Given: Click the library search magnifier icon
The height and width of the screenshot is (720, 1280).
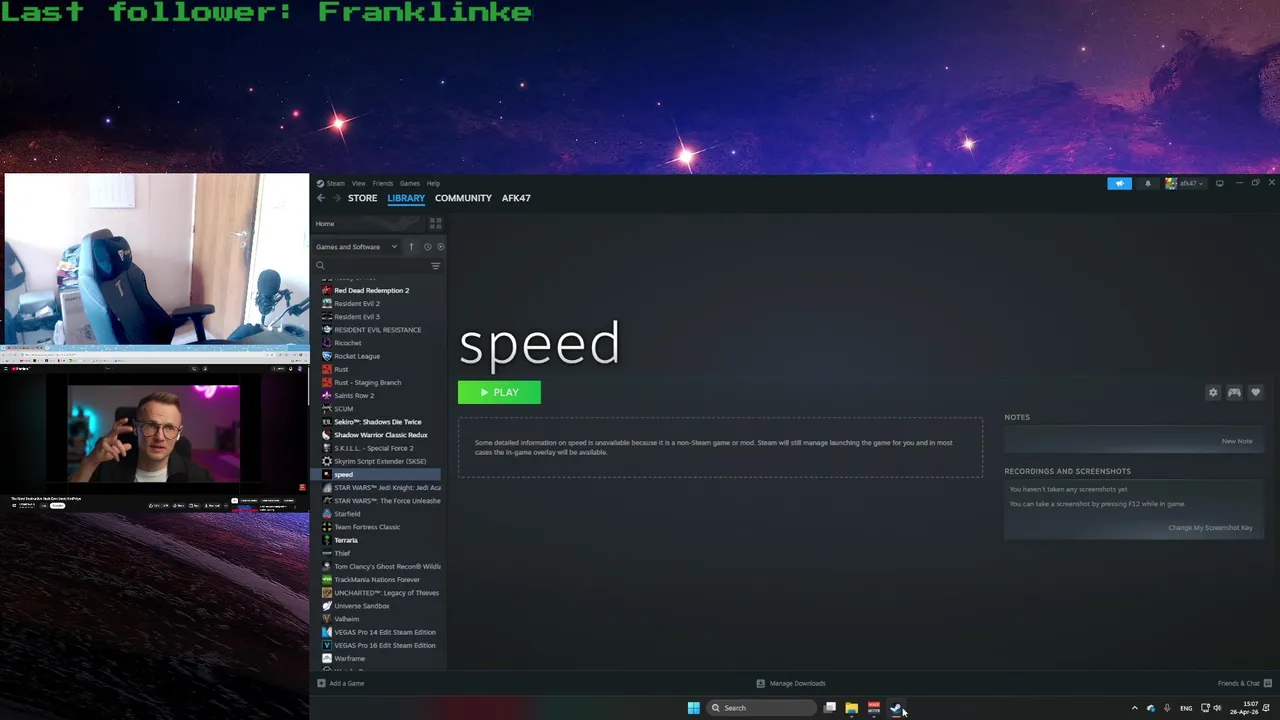Looking at the screenshot, I should (320, 266).
